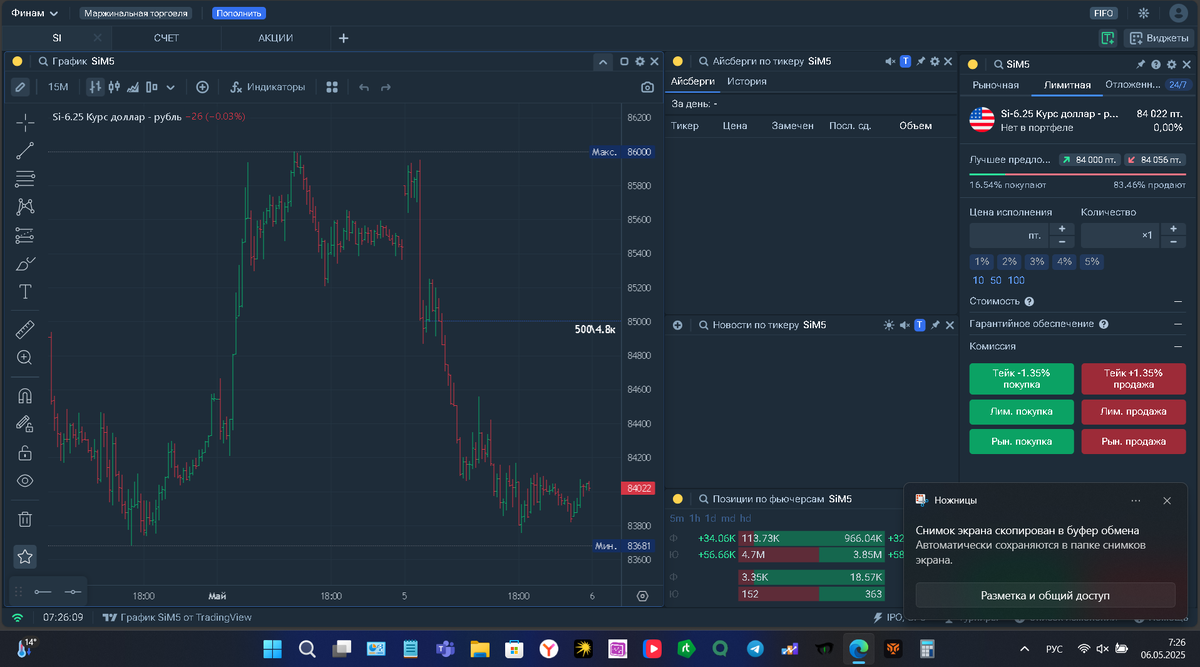Toggle the lock all drawings icon
Screen dimensions: 1200x667
(25, 453)
